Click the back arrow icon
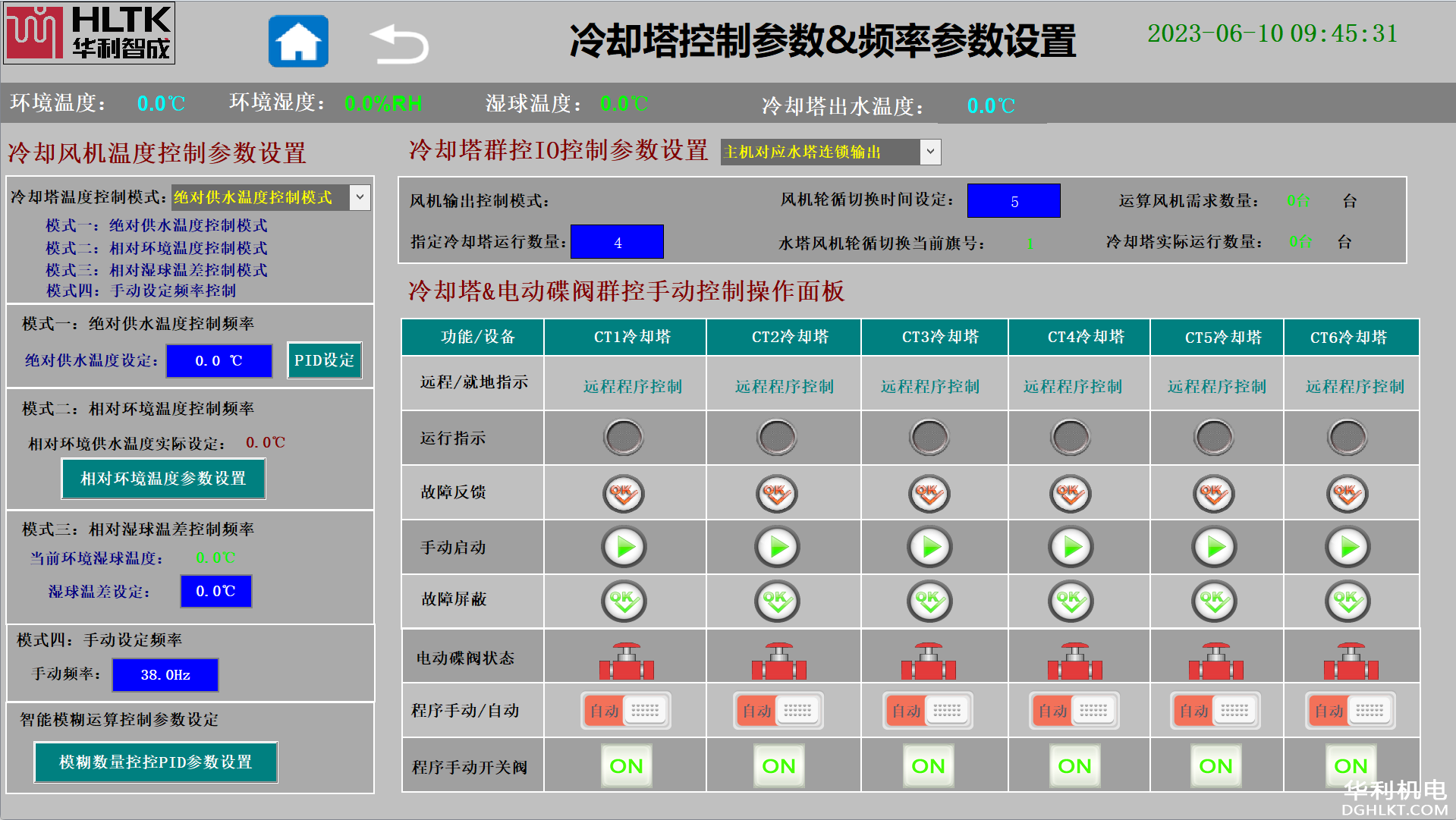Image resolution: width=1456 pixels, height=820 pixels. pos(398,43)
